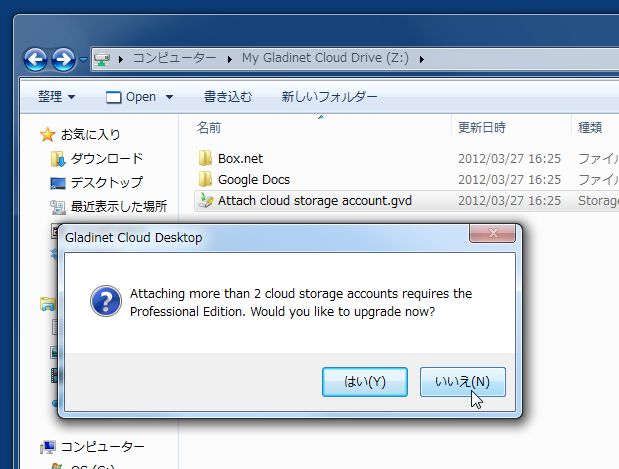Click 書き込む in the toolbar
The image size is (619, 469).
(x=228, y=97)
